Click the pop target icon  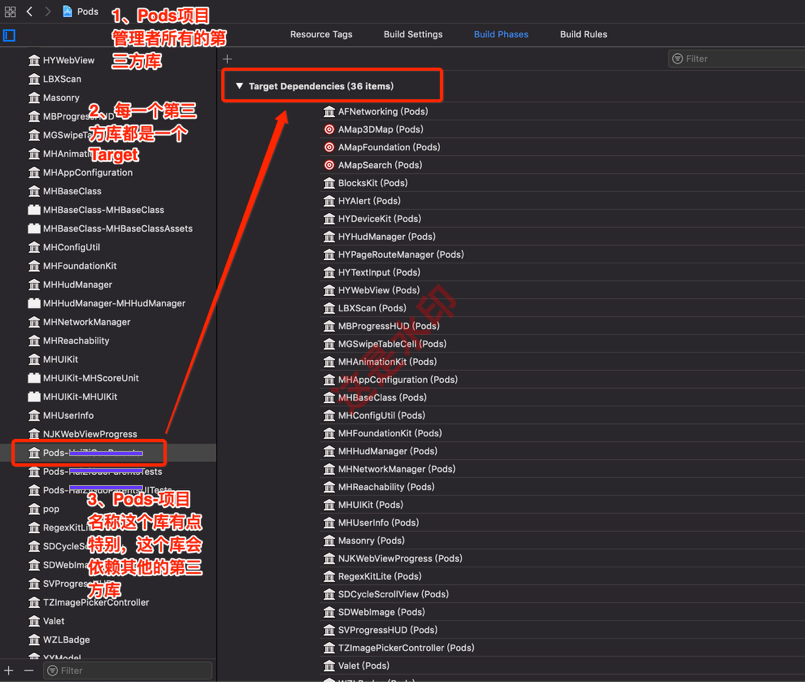pyautogui.click(x=34, y=509)
